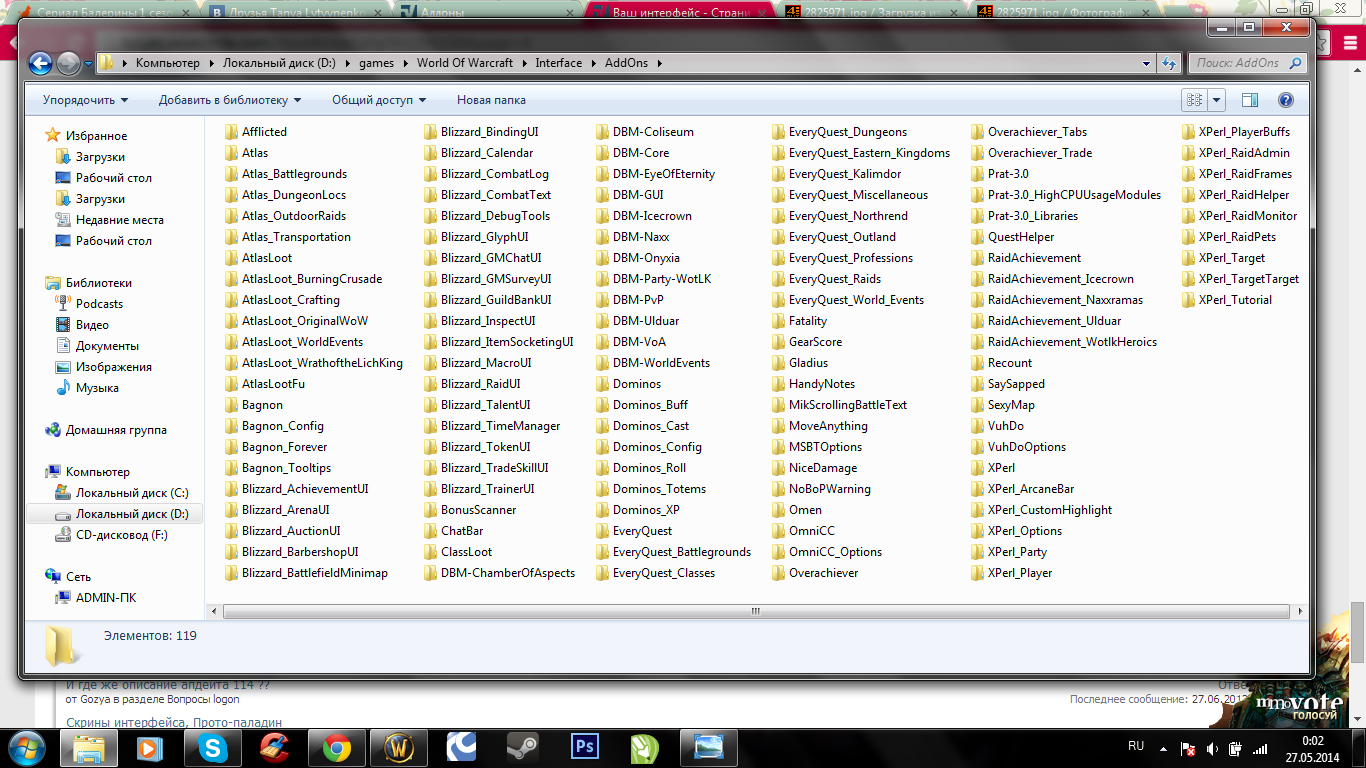Open Музыка library in navigation pane
This screenshot has width=1366, height=768.
click(x=87, y=388)
